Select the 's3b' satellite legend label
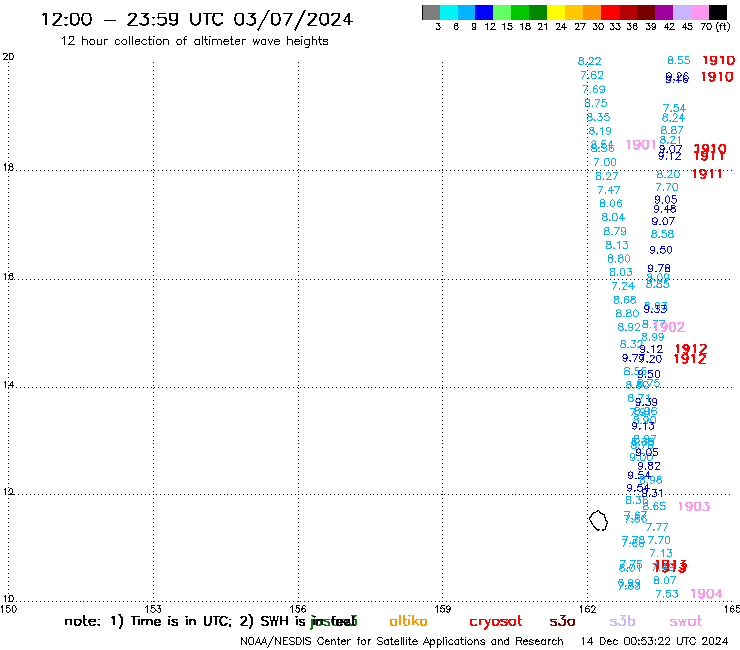The image size is (740, 650). click(622, 621)
